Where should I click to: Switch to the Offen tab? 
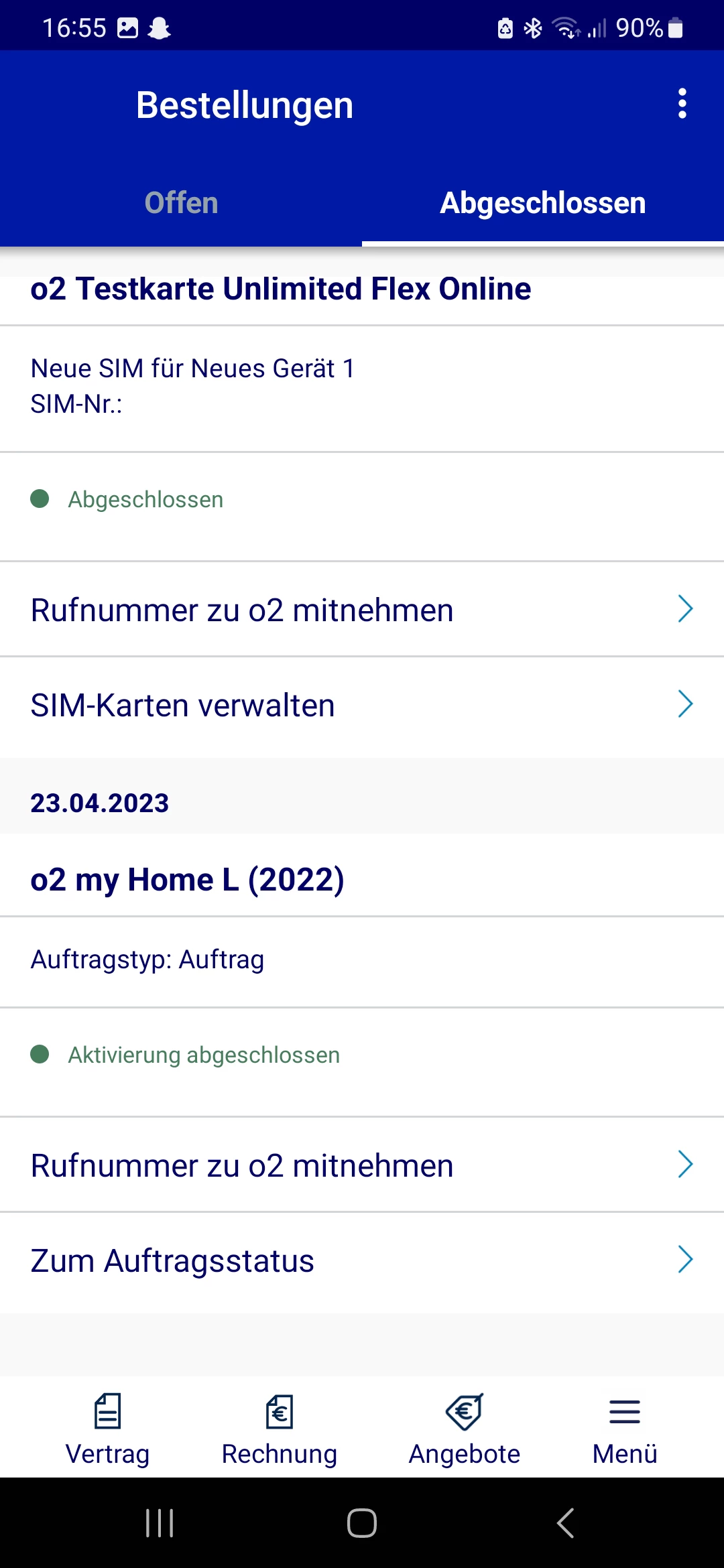coord(181,203)
